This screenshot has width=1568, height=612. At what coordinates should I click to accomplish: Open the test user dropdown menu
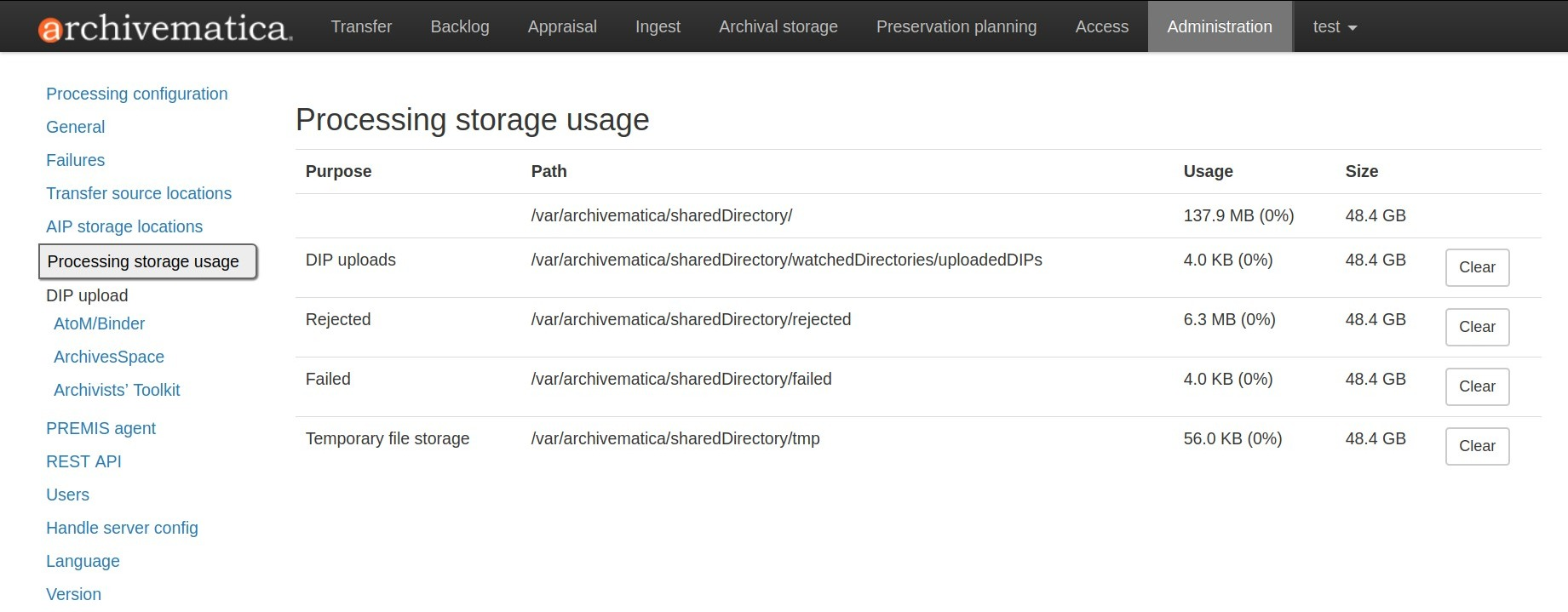pyautogui.click(x=1334, y=27)
